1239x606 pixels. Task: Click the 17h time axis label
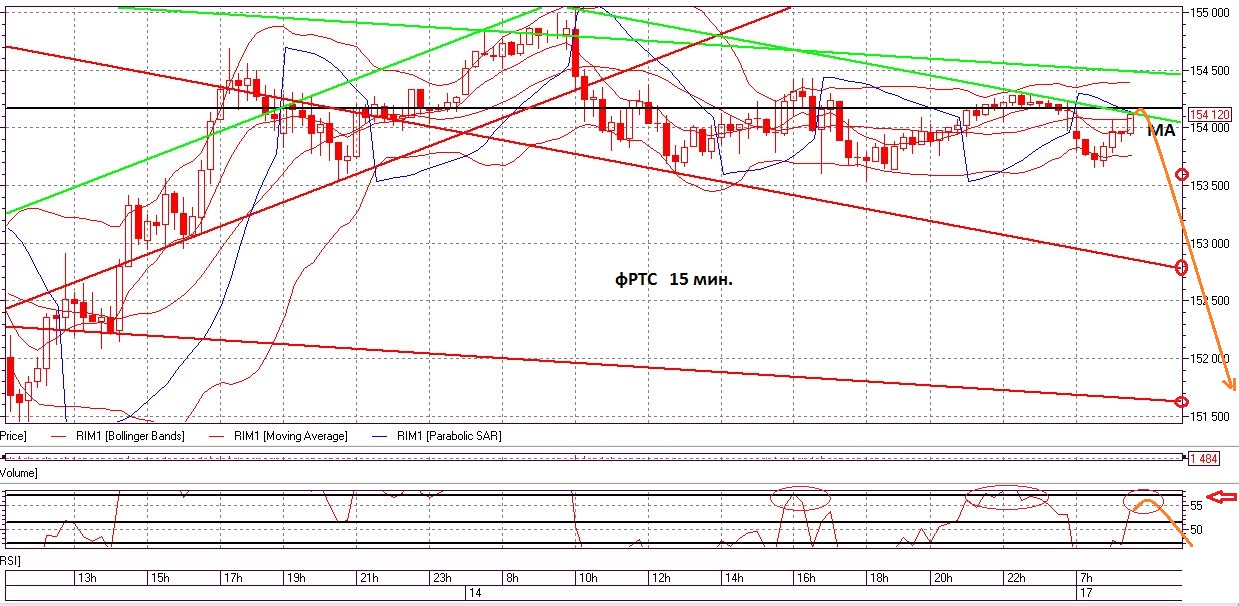pos(232,578)
